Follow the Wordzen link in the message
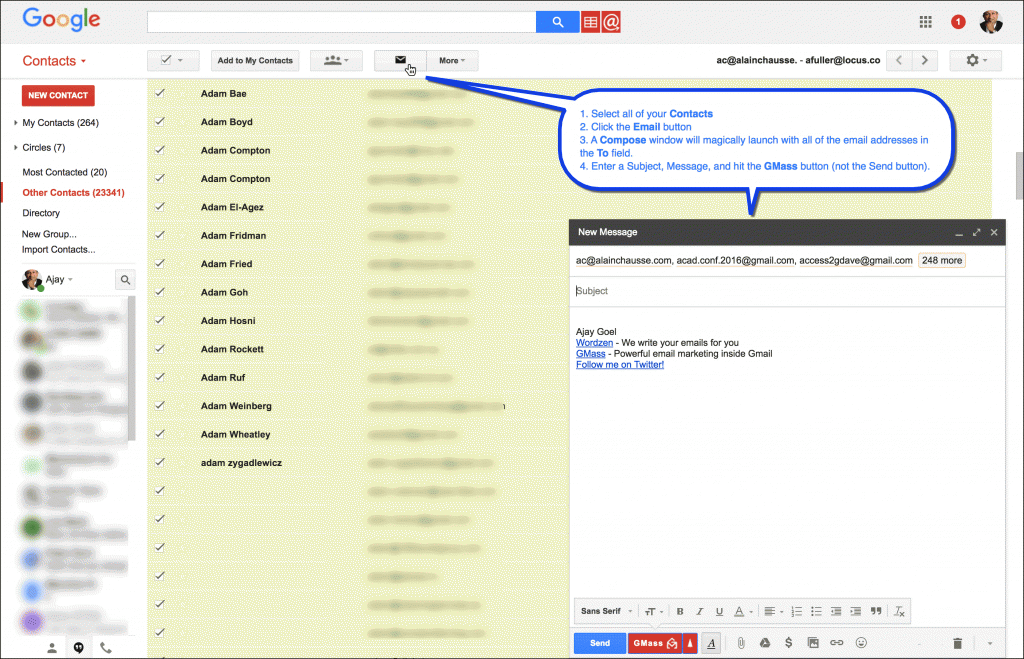 [594, 342]
